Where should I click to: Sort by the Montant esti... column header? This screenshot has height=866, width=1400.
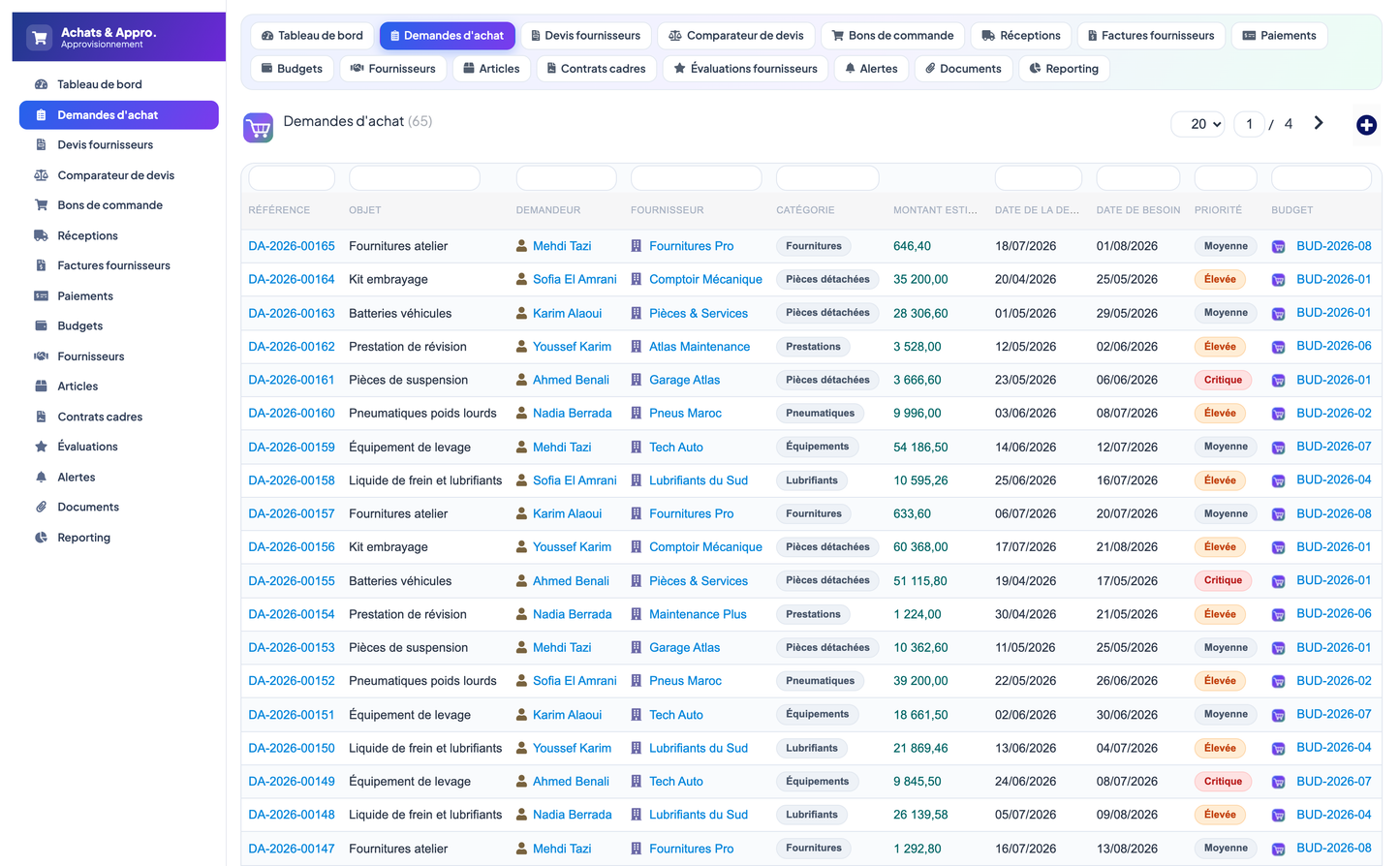pos(935,210)
